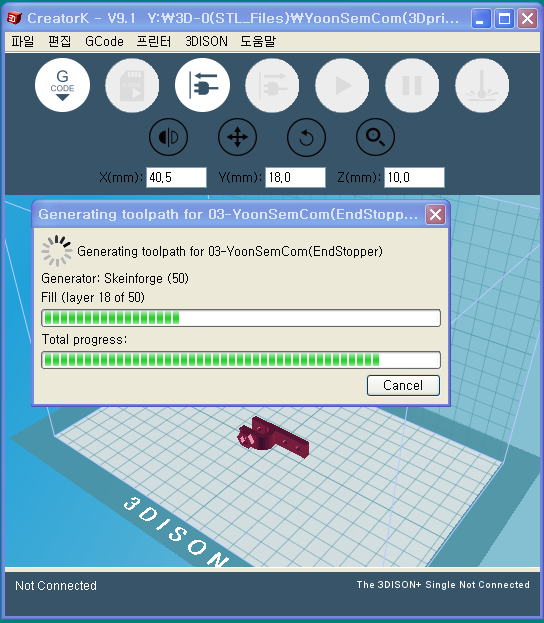The image size is (544, 623).
Task: Click the Not Connected status text
Action: pyautogui.click(x=56, y=586)
